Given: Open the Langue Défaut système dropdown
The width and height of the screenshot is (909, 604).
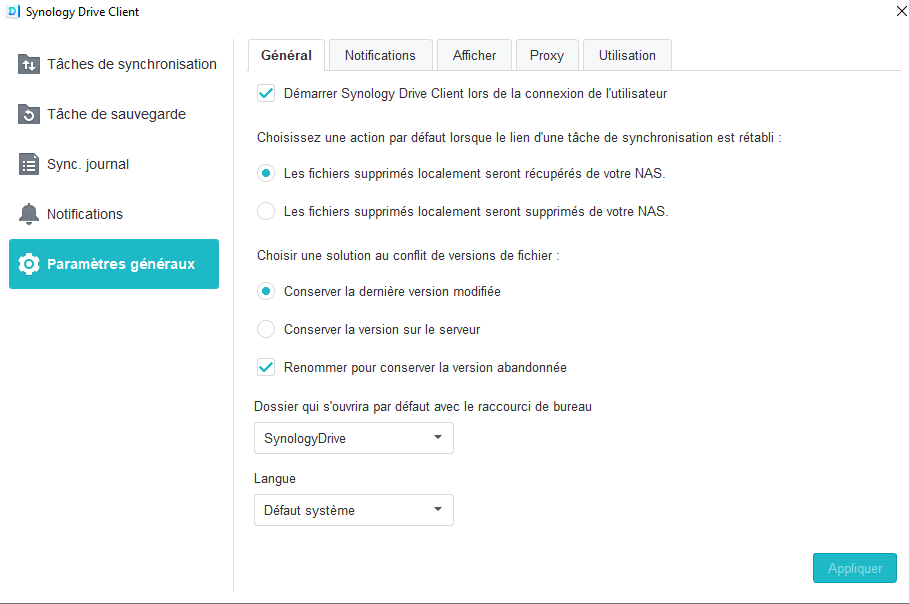Looking at the screenshot, I should point(354,510).
